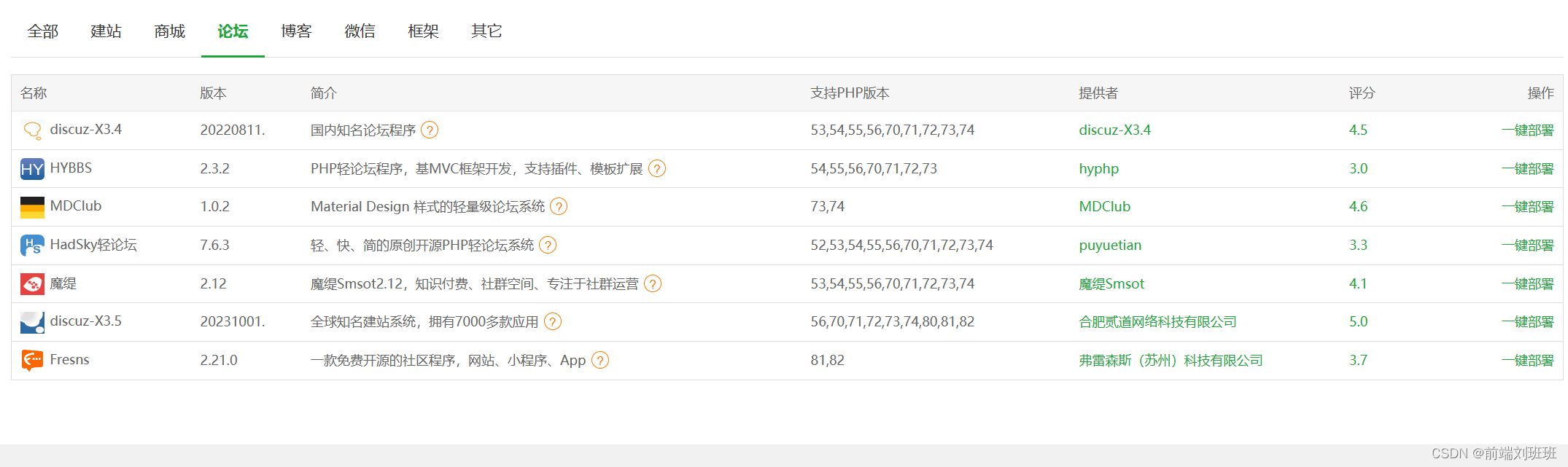Open help icon after 魔缇Smsot2.12 description
This screenshot has height=467, width=1568.
[653, 283]
